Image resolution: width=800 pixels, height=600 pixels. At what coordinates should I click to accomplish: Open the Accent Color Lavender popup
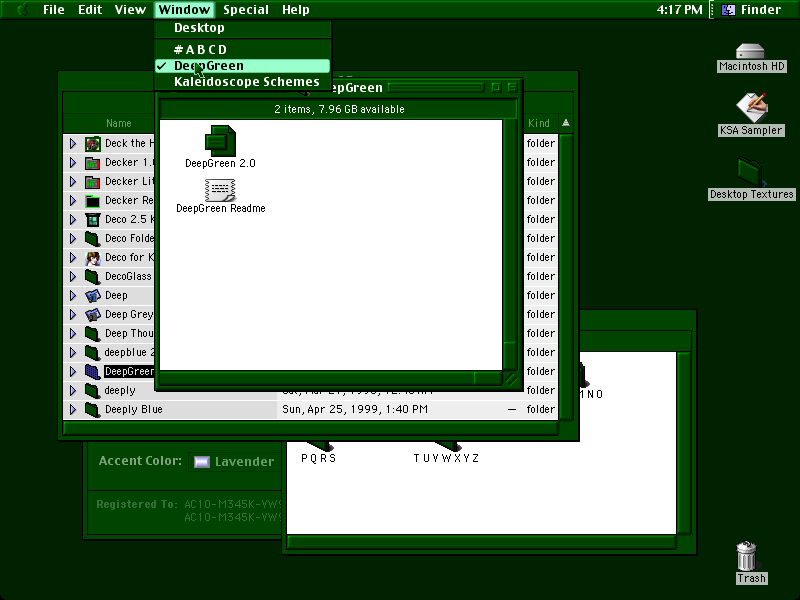click(x=236, y=461)
